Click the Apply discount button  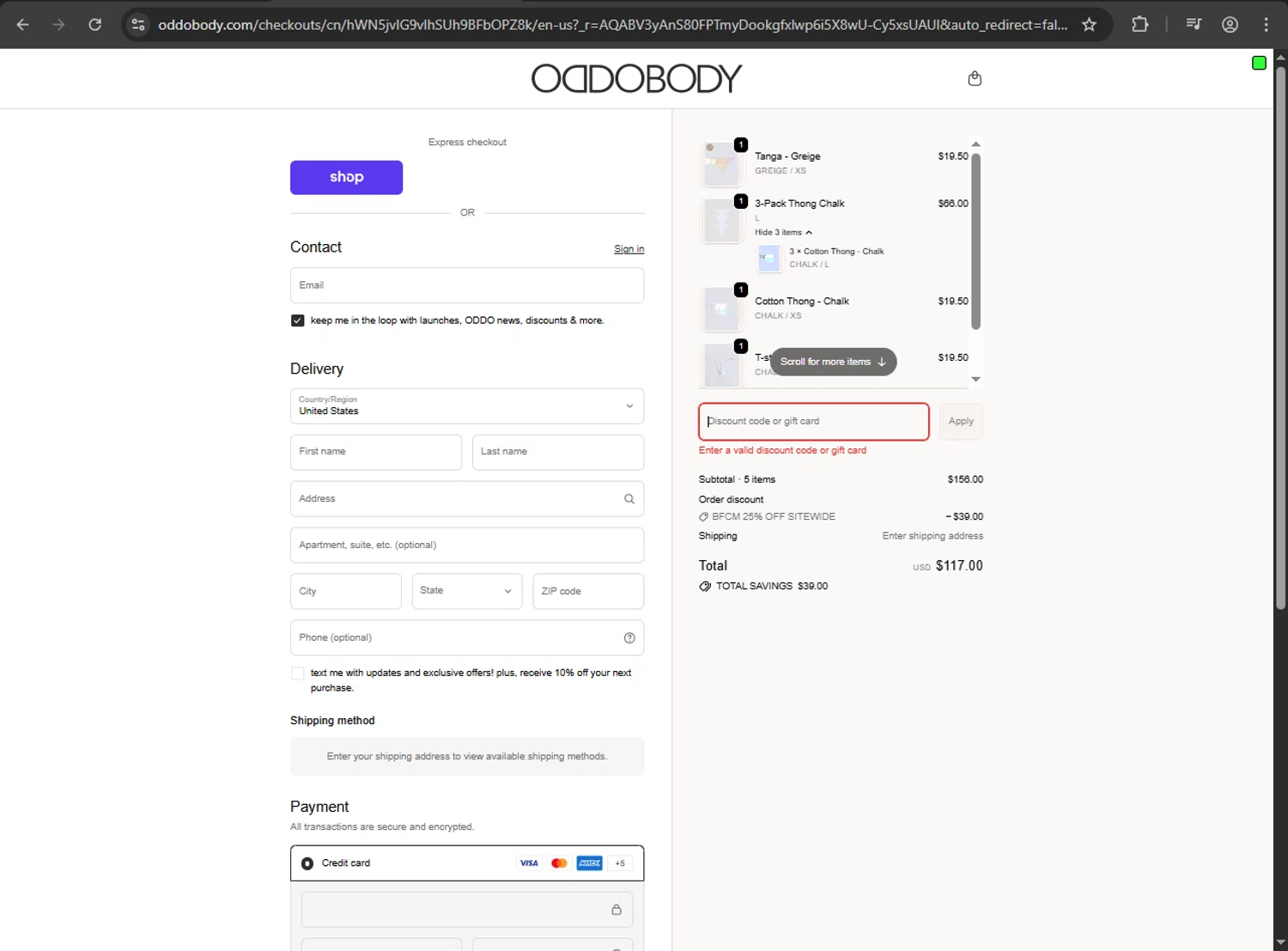(961, 422)
